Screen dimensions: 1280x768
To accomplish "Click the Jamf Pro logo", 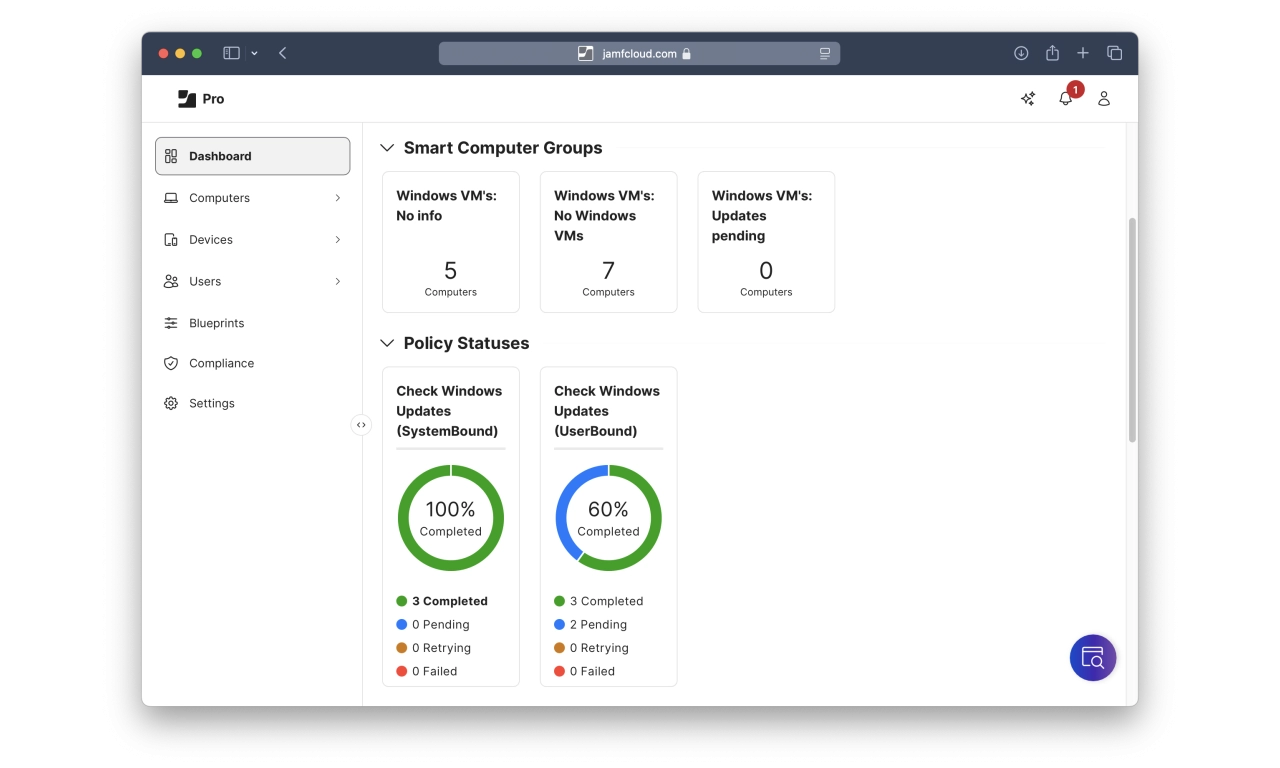I will pyautogui.click(x=200, y=98).
